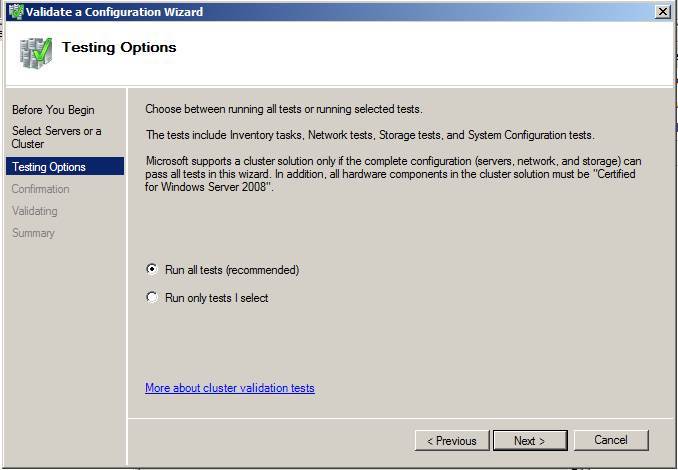678x470 pixels.
Task: Open the "More about cluster validation tests" link
Action: [230, 388]
